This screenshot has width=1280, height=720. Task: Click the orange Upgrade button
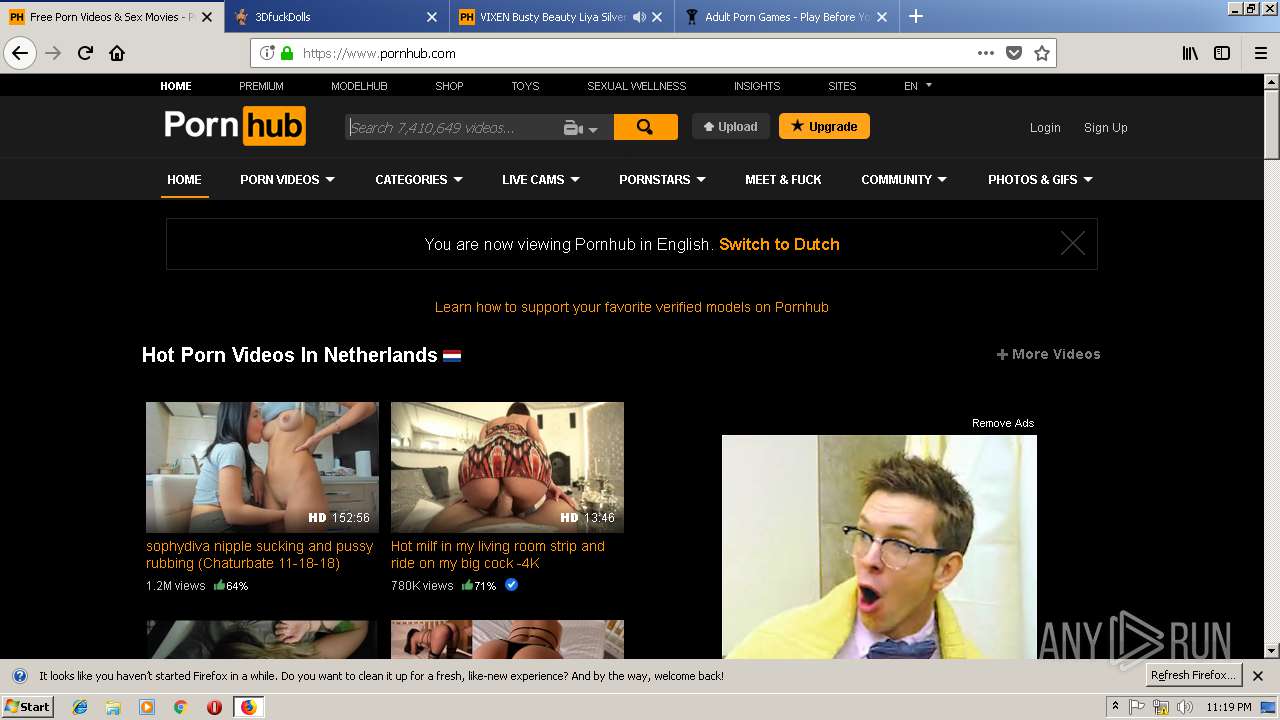click(x=824, y=126)
